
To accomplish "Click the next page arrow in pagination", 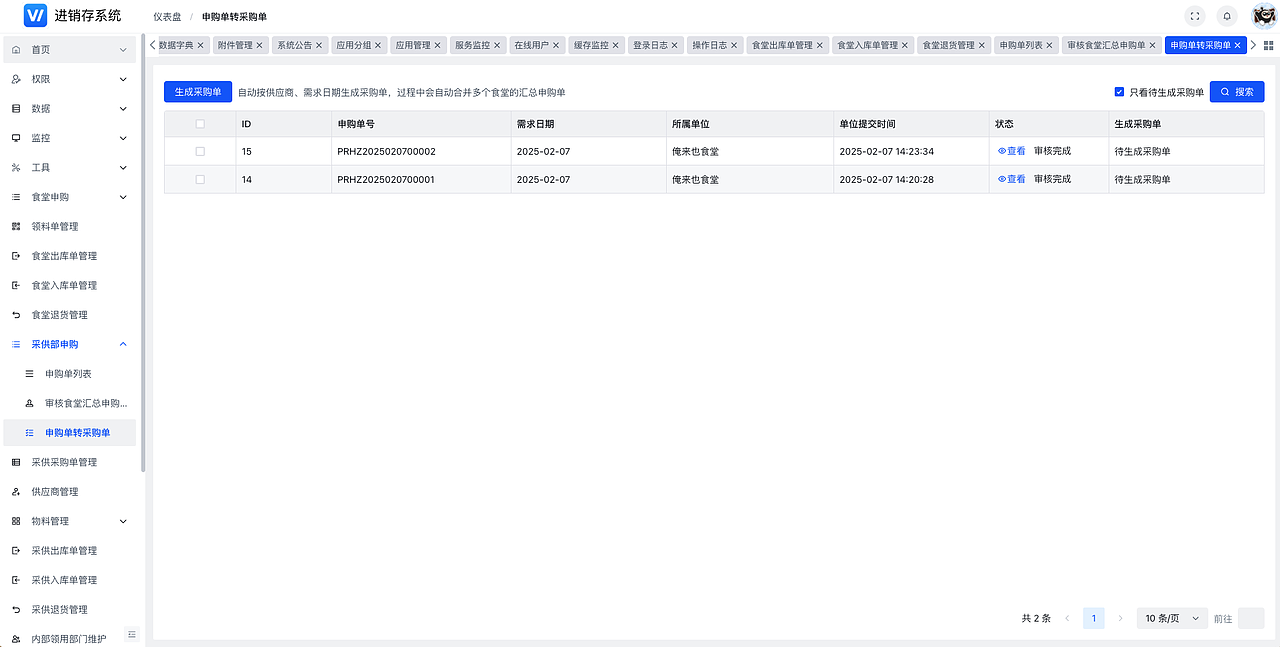I will coord(1120,619).
